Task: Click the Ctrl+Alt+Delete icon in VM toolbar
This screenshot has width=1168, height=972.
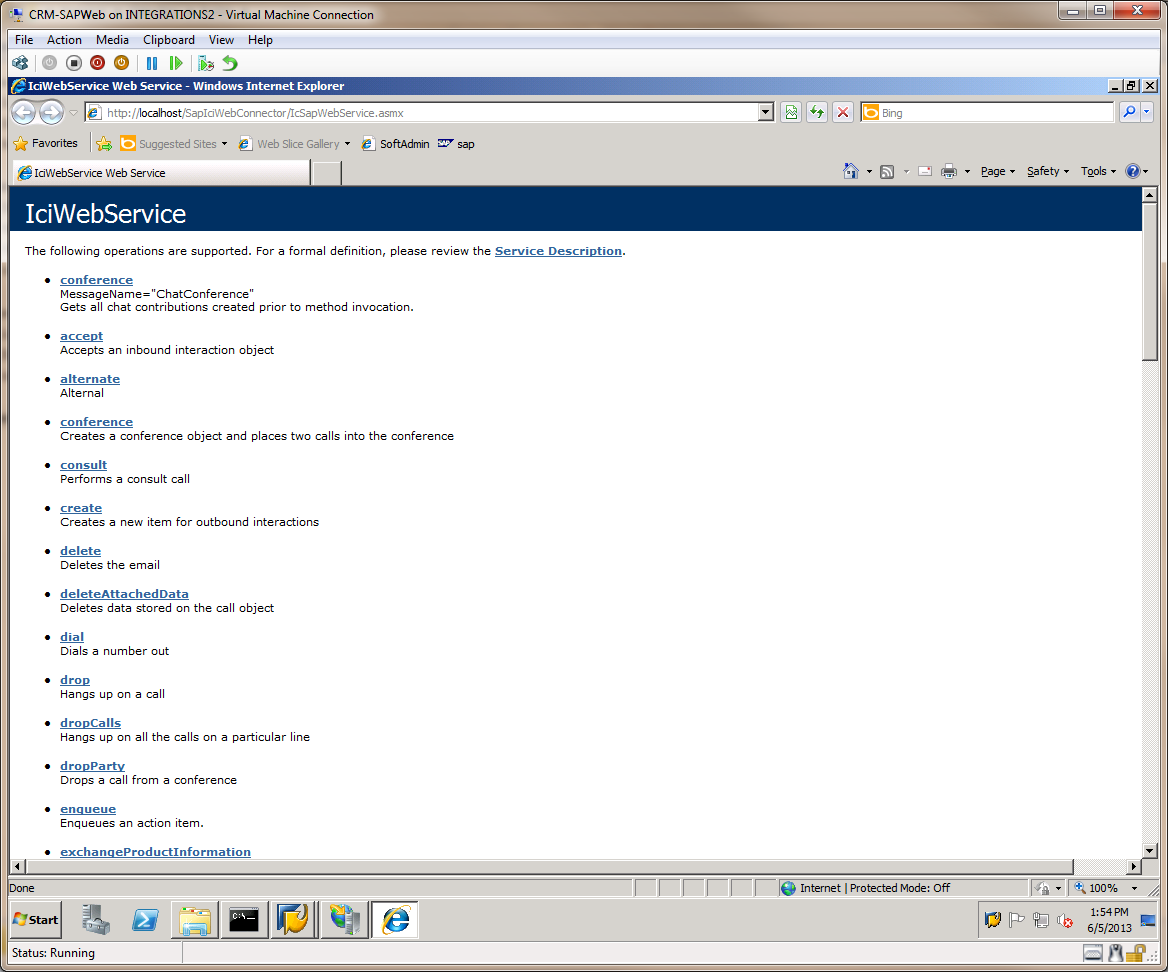Action: click(20, 63)
